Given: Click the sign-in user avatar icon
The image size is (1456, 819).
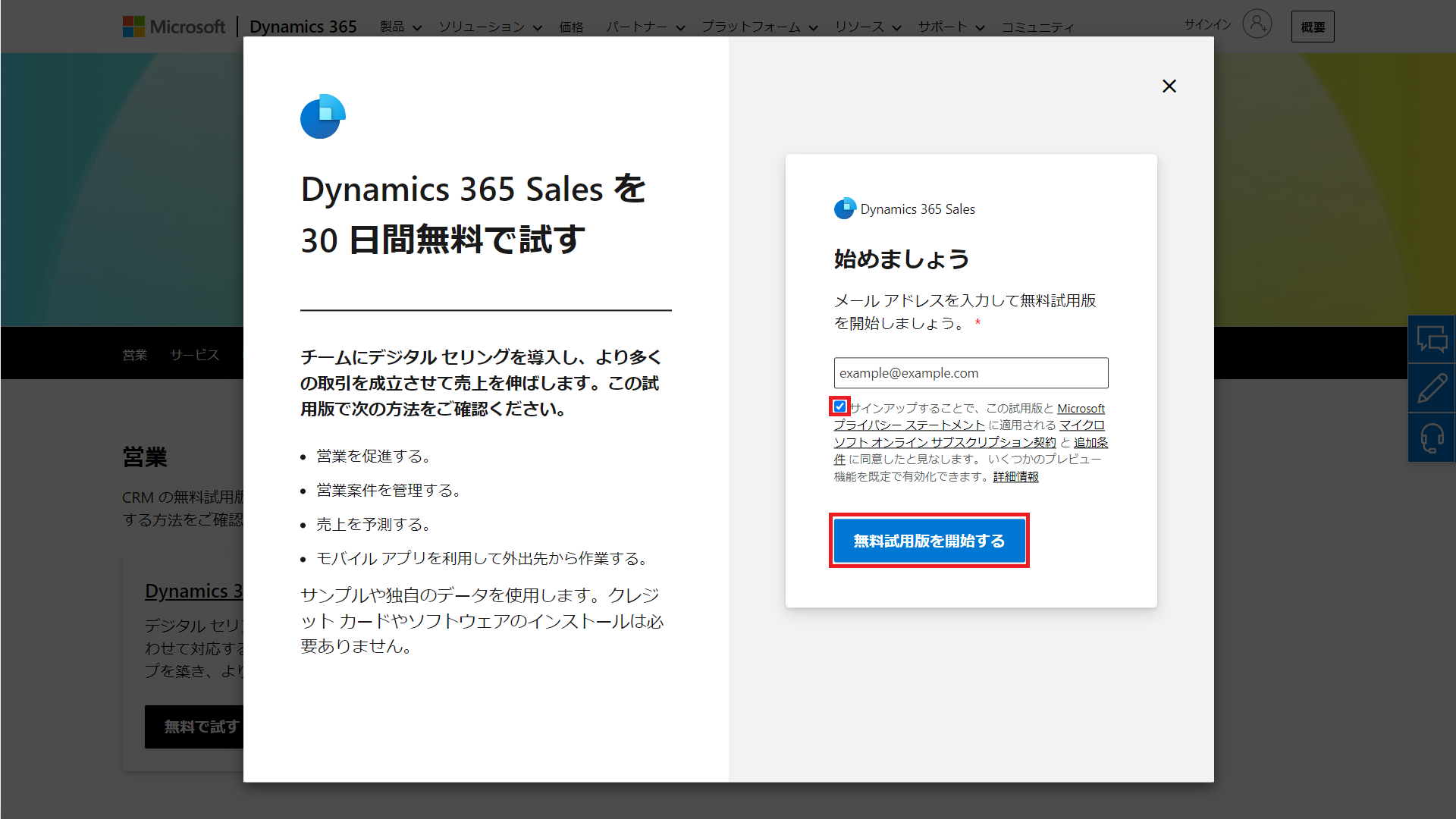Looking at the screenshot, I should coord(1257,24).
